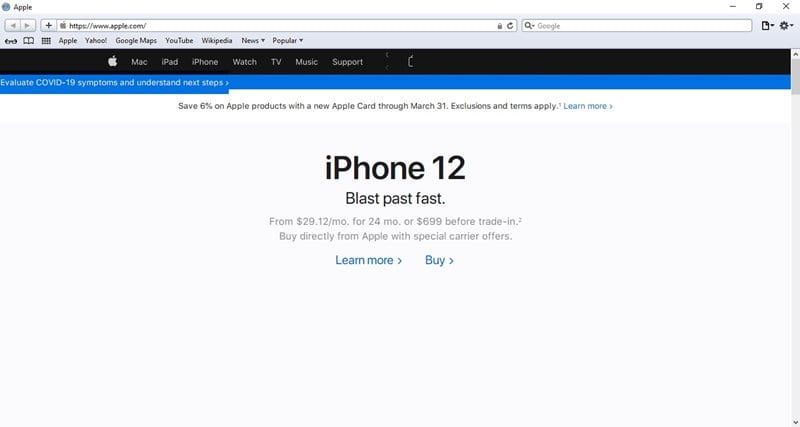Image resolution: width=800 pixels, height=427 pixels.
Task: Click the Apple favicon beside the URL
Action: (x=63, y=26)
